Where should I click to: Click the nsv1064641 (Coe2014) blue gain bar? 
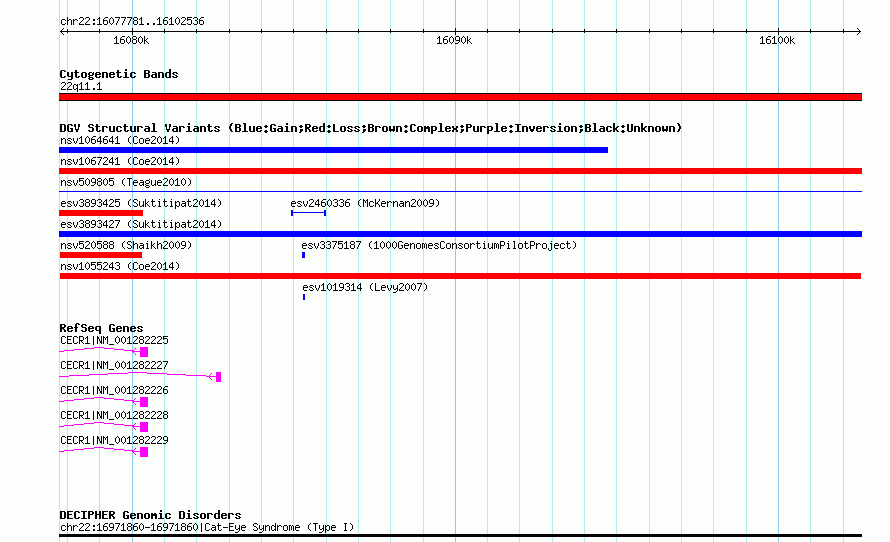333,150
